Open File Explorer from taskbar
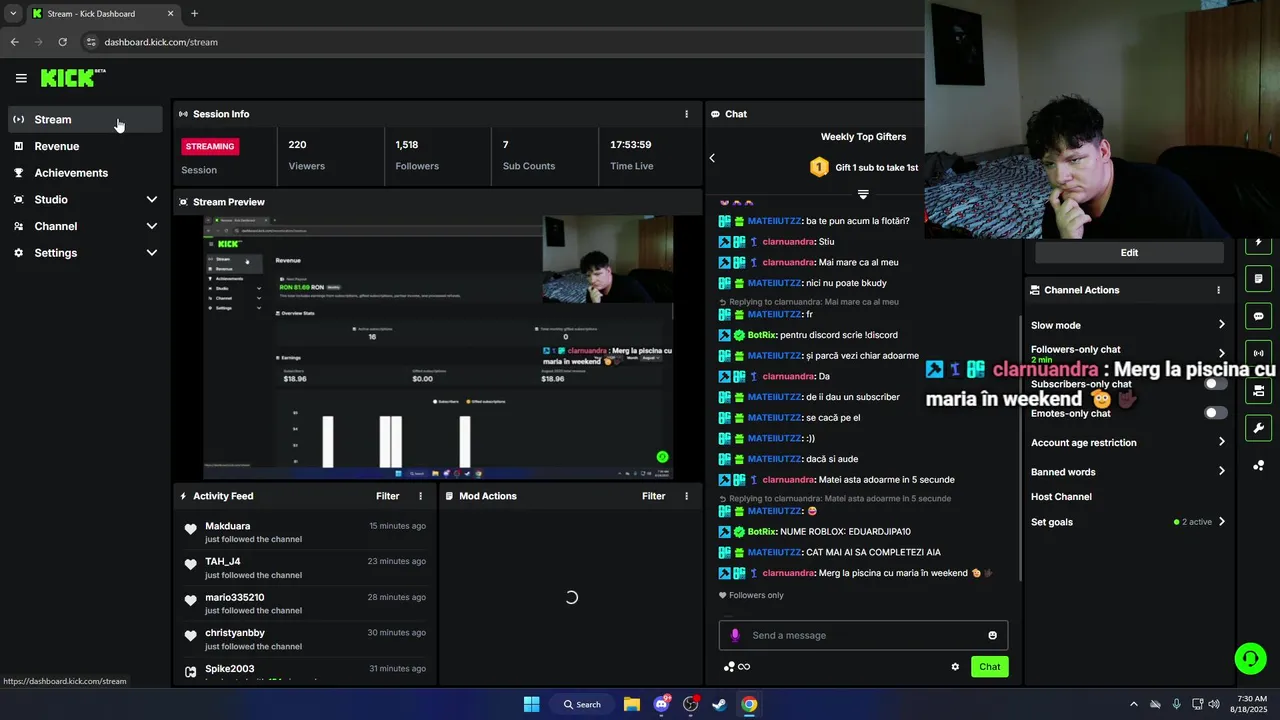 coord(632,704)
